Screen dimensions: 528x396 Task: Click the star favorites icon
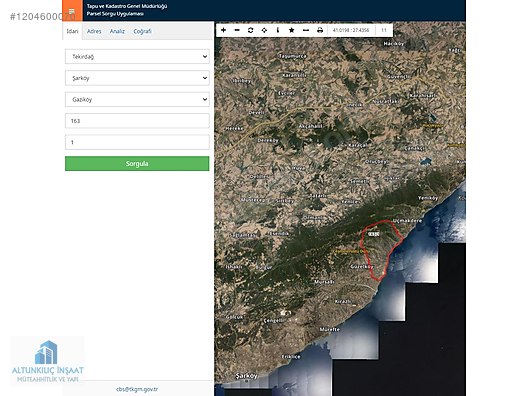tap(292, 30)
